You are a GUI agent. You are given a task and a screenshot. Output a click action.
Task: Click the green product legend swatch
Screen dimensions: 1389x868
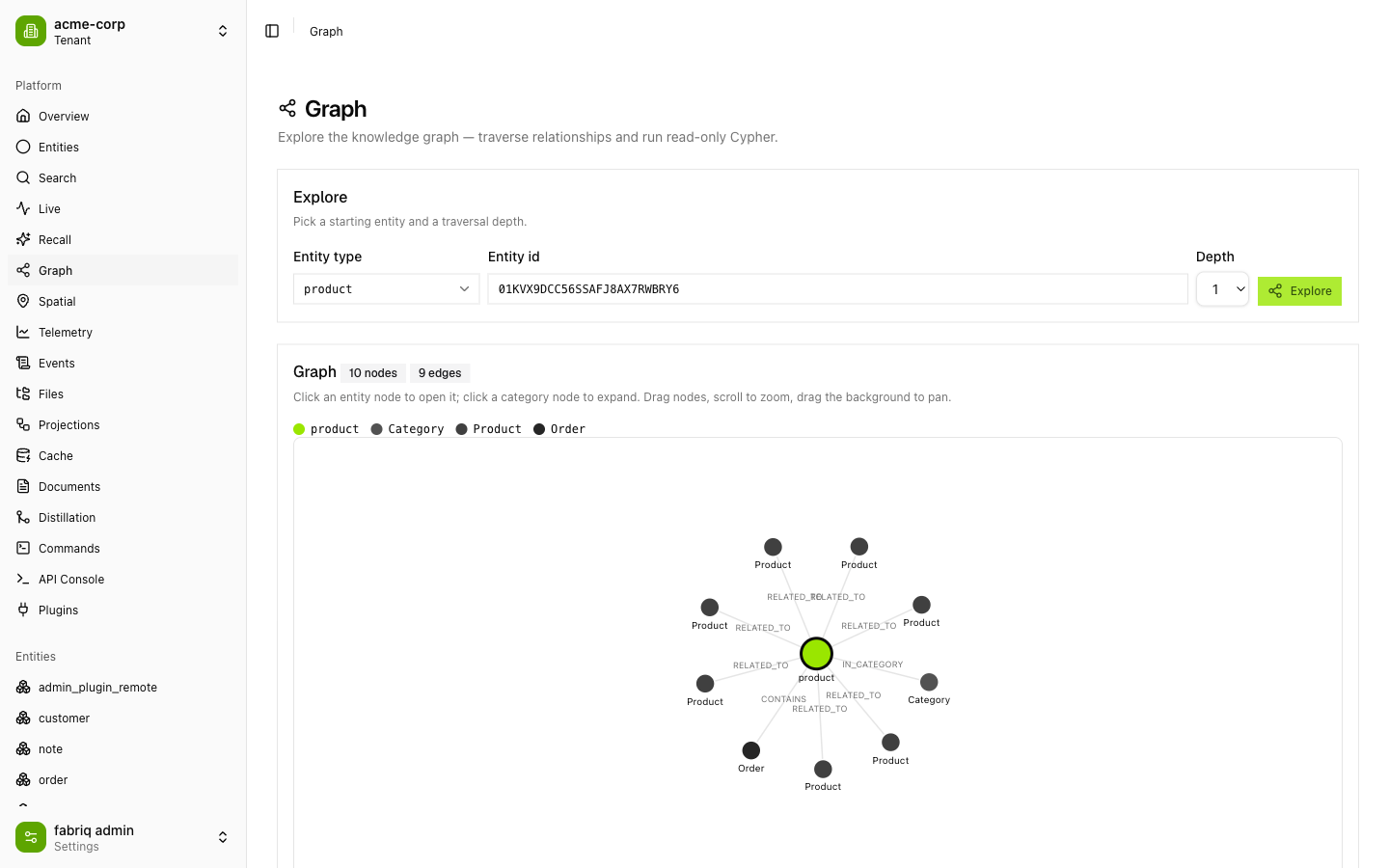[299, 429]
